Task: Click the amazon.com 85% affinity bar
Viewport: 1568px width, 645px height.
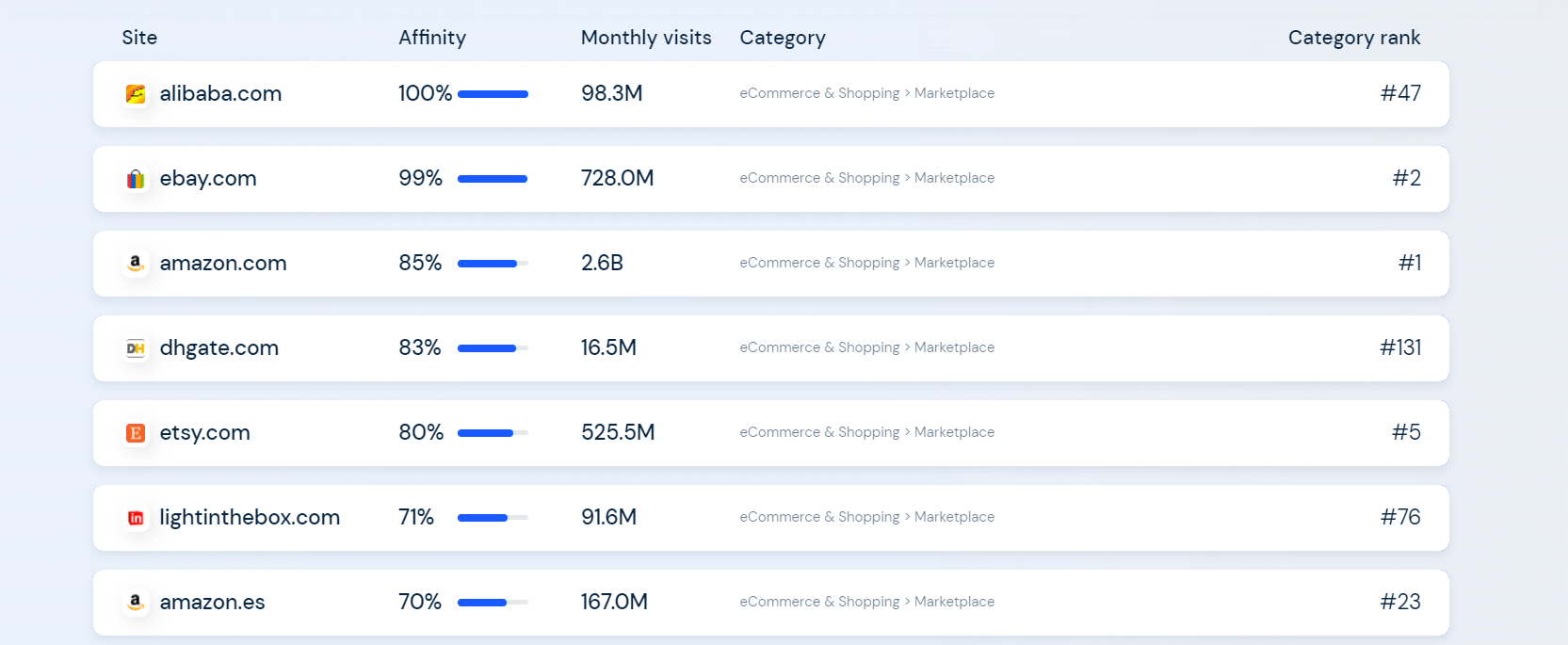Action: click(493, 264)
